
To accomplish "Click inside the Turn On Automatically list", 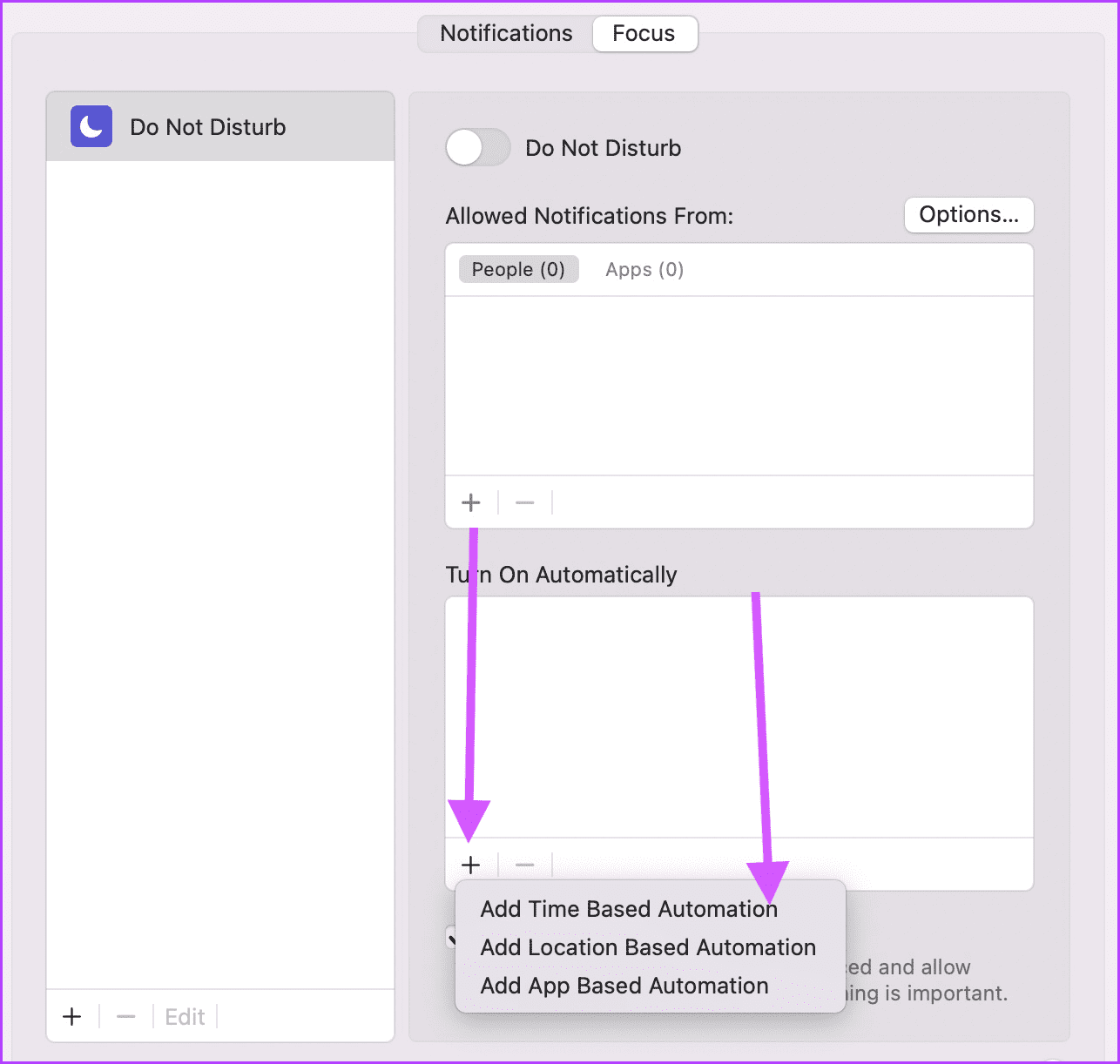I will click(x=739, y=717).
